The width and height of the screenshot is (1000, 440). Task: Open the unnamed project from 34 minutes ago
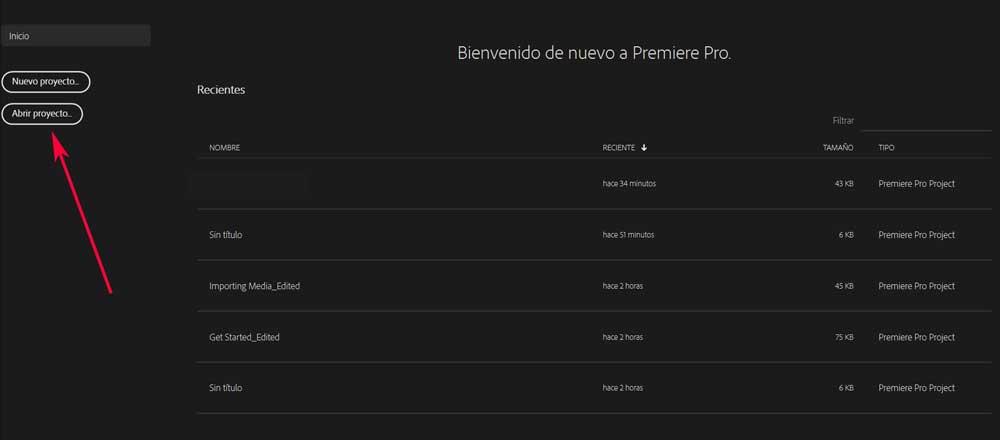(x=594, y=184)
